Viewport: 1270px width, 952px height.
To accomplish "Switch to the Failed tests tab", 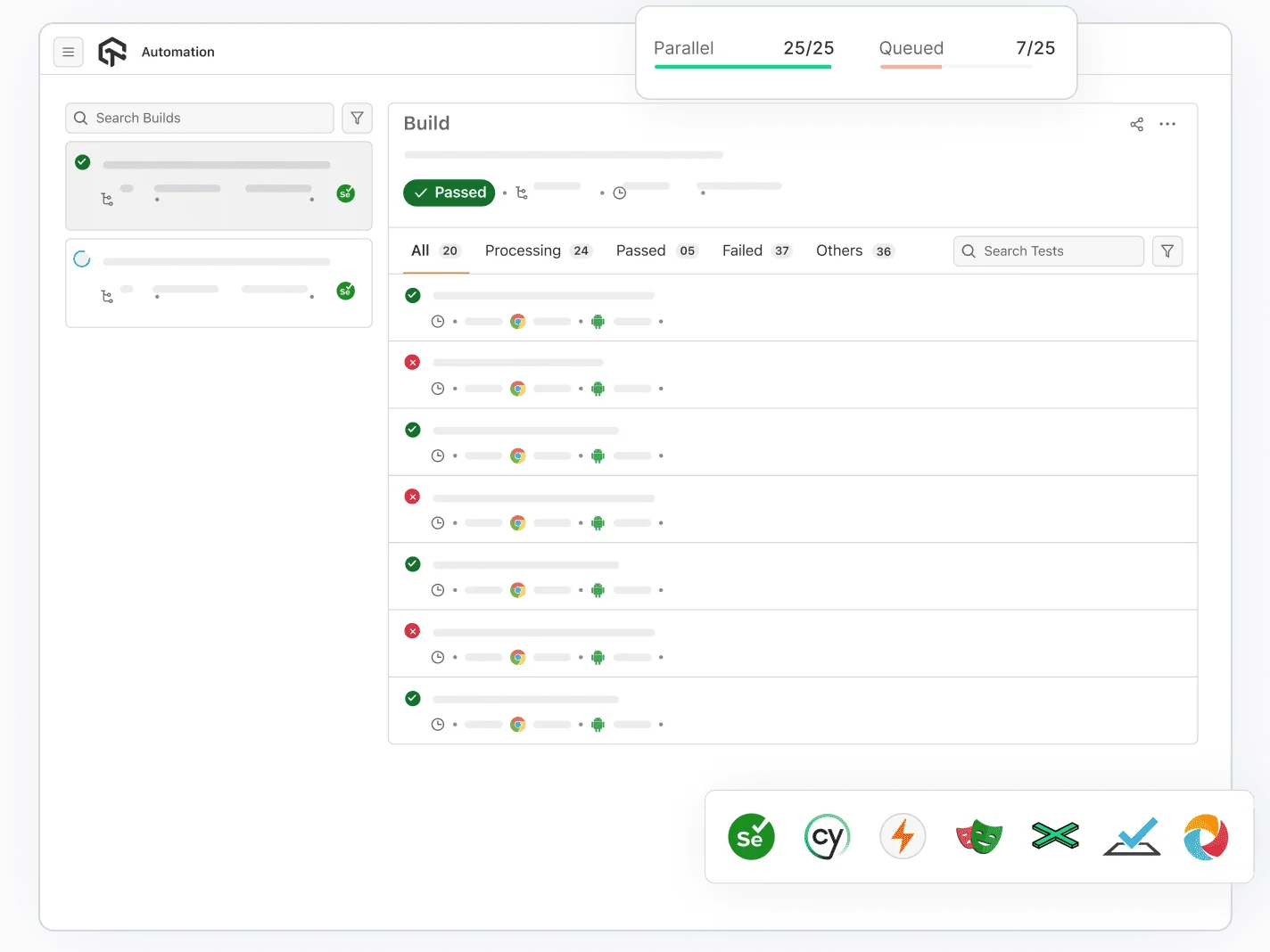I will click(742, 250).
